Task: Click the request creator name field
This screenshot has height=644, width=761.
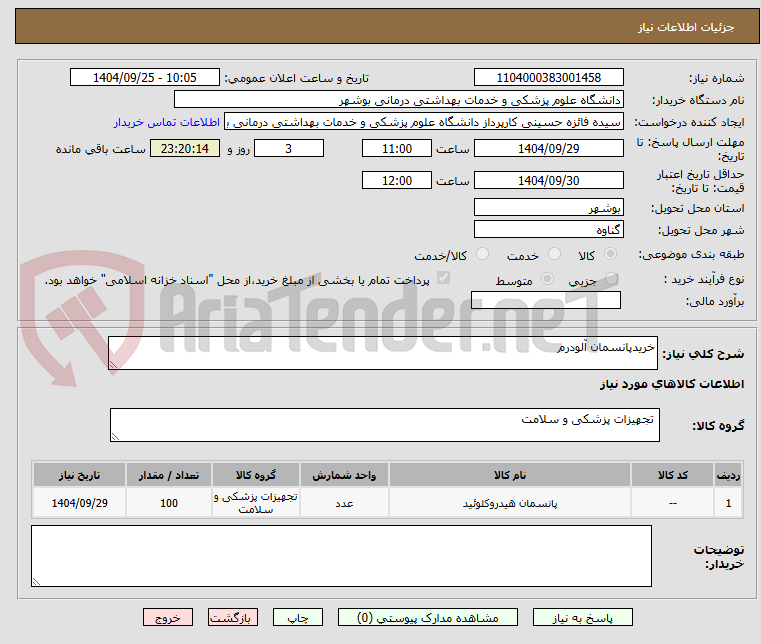Action: click(x=424, y=122)
